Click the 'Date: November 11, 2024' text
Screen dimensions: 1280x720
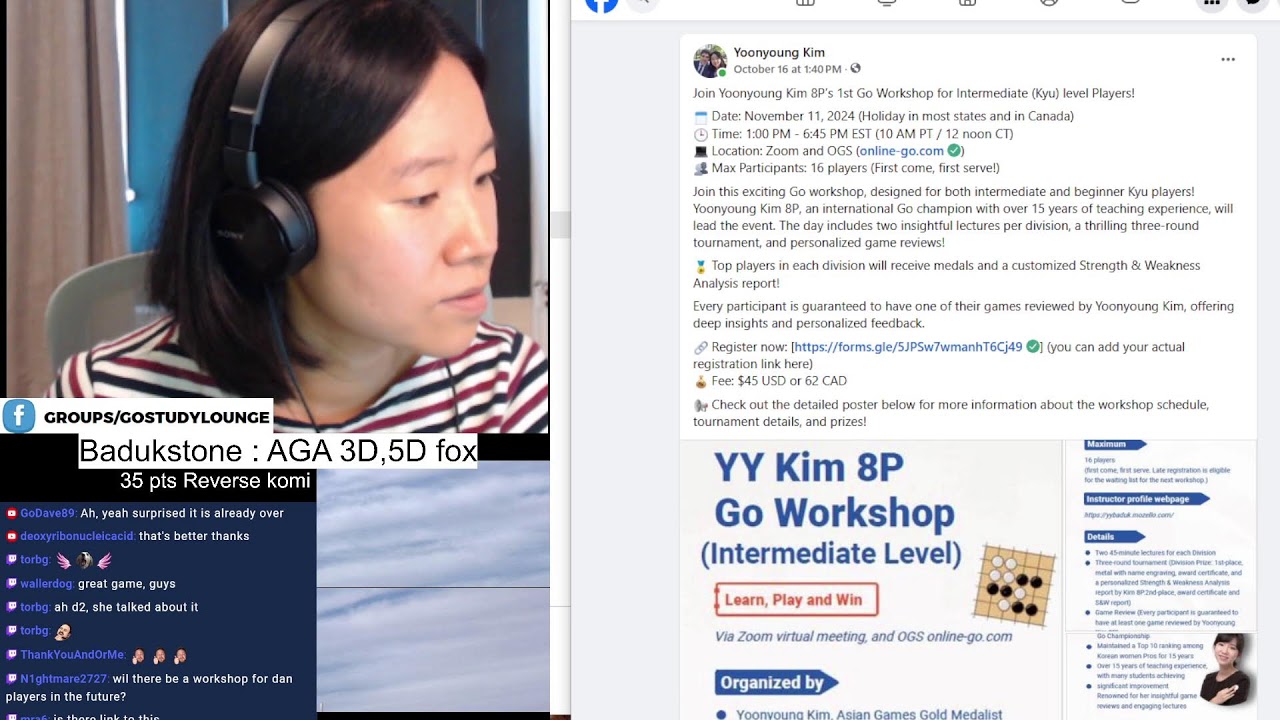point(783,117)
